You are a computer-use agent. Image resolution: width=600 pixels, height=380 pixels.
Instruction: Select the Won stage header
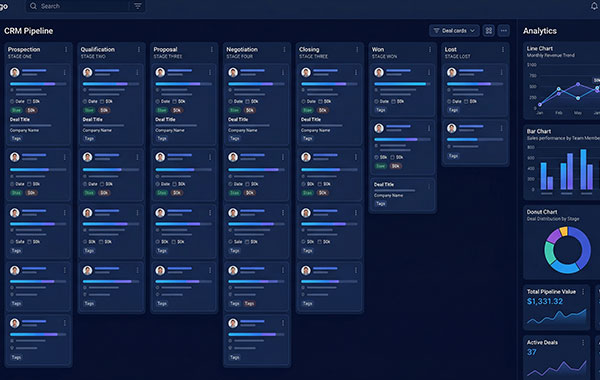(378, 50)
